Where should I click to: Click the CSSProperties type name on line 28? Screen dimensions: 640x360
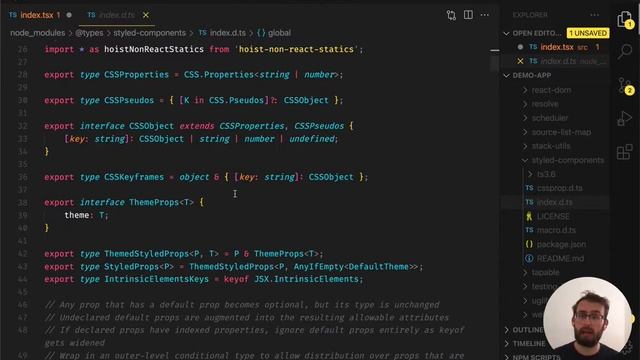point(136,75)
